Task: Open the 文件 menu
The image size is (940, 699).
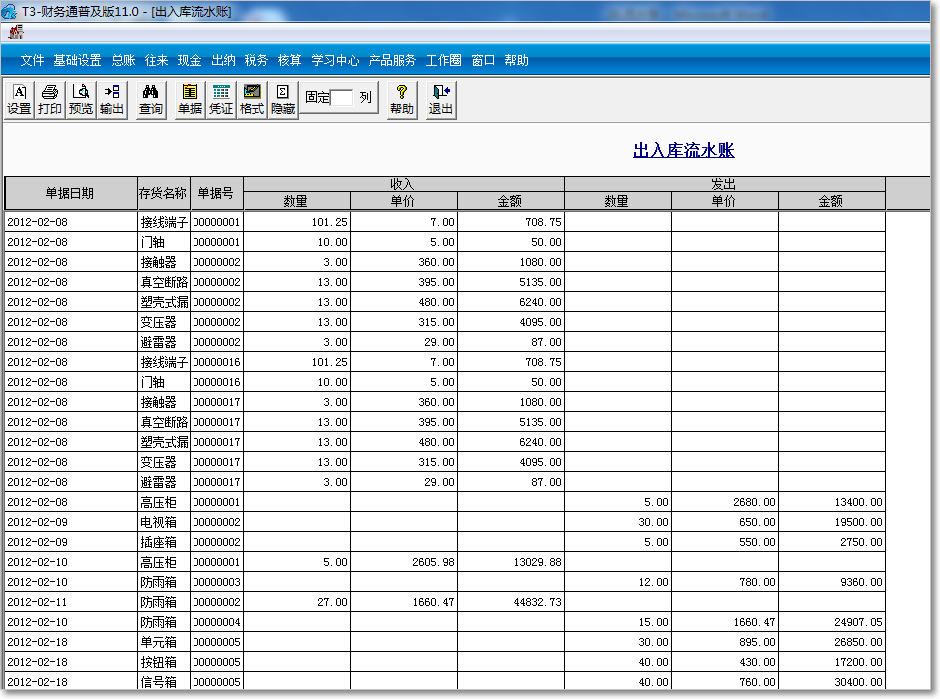Action: (33, 60)
